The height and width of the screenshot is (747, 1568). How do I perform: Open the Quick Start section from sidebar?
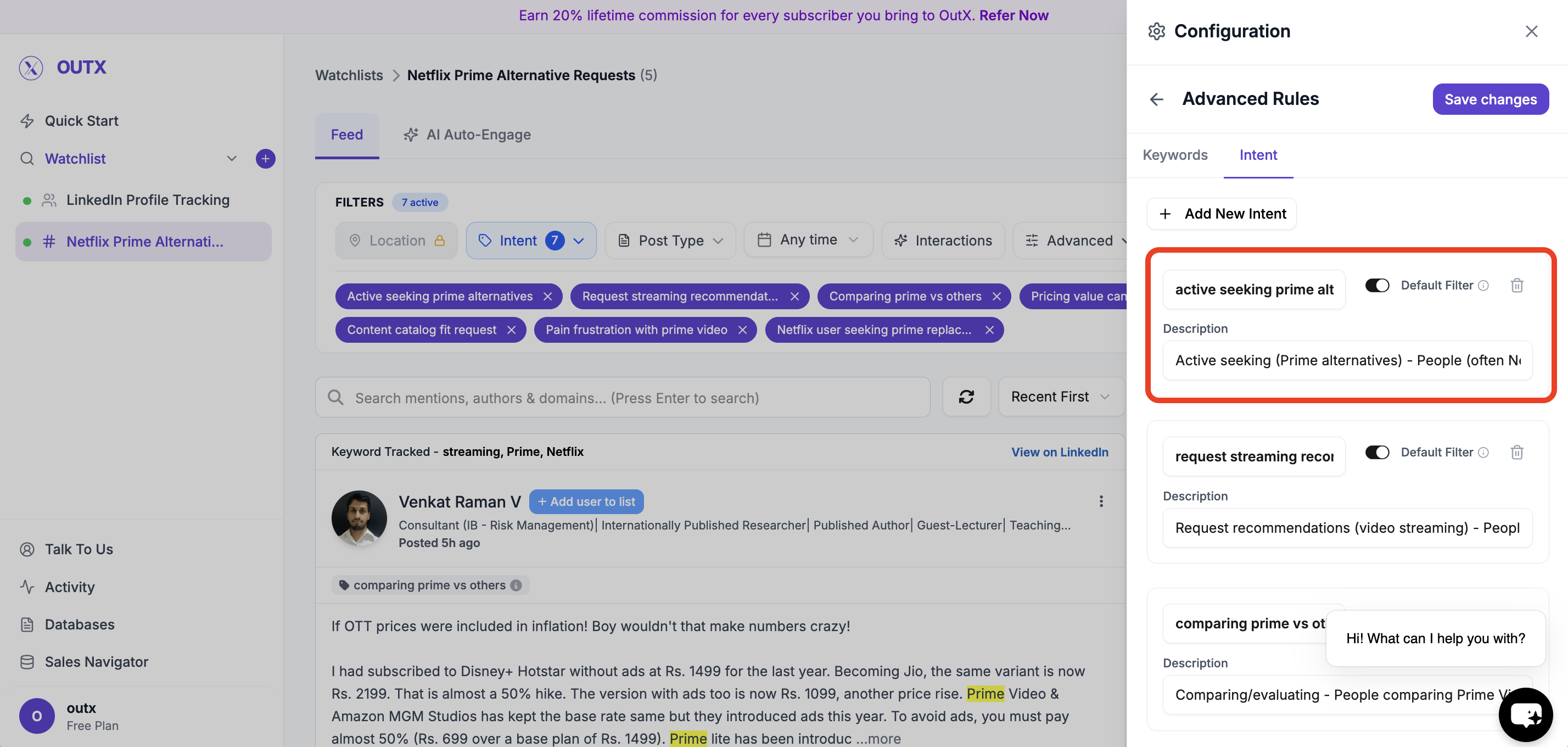pos(81,120)
